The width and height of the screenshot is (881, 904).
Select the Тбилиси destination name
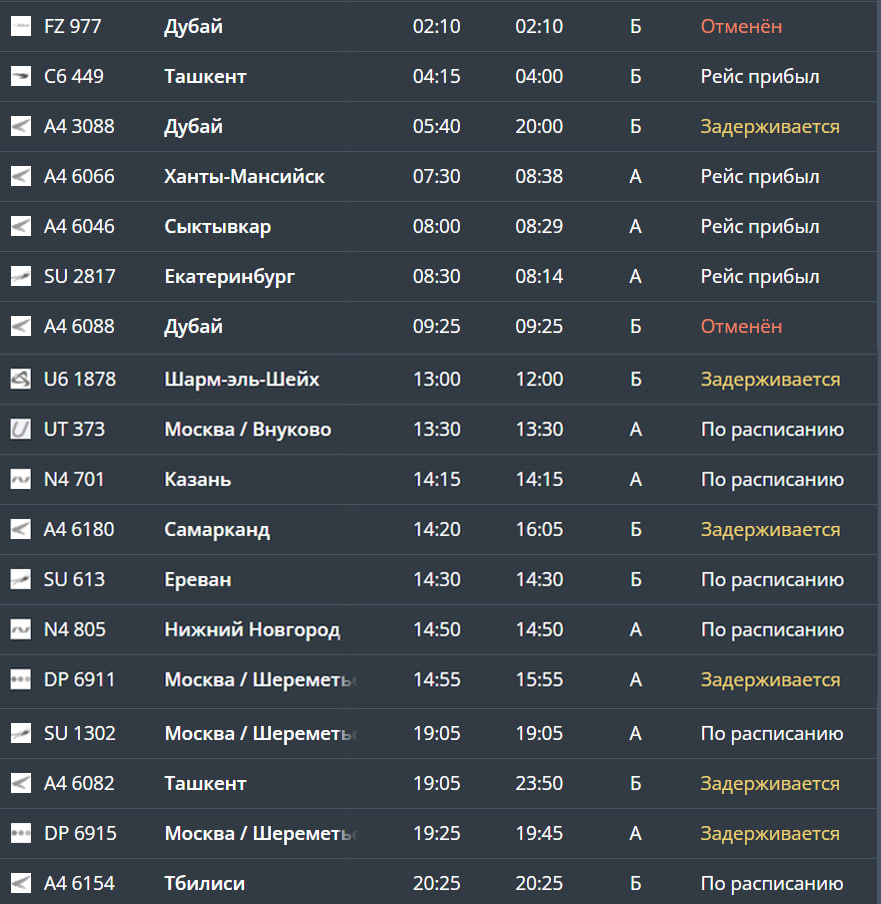[x=204, y=884]
